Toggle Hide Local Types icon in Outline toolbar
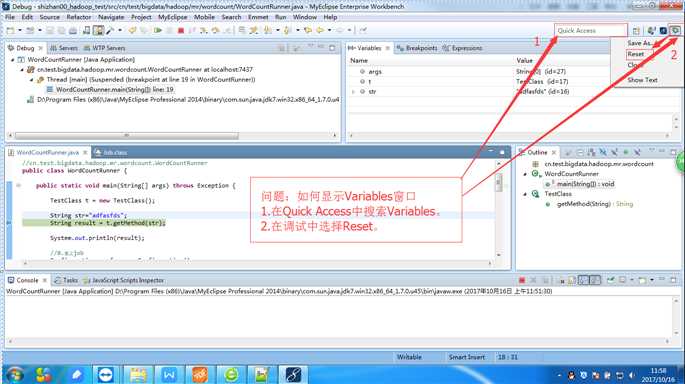 tap(637, 152)
